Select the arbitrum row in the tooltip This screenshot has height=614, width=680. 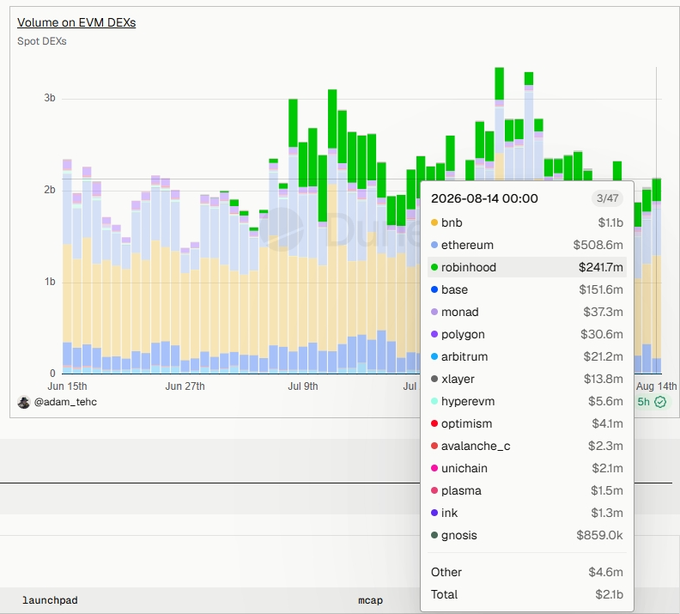[527, 357]
